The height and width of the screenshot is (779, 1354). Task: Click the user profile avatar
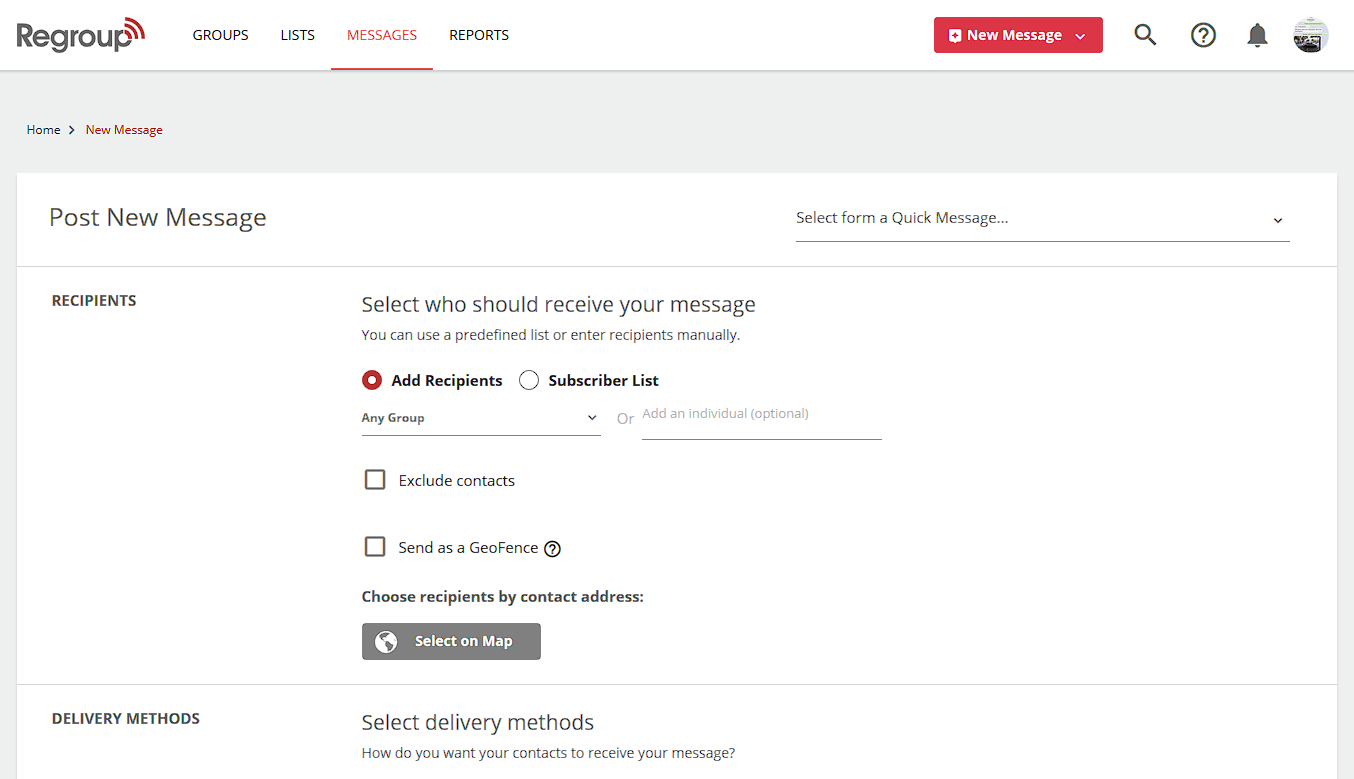[1310, 34]
